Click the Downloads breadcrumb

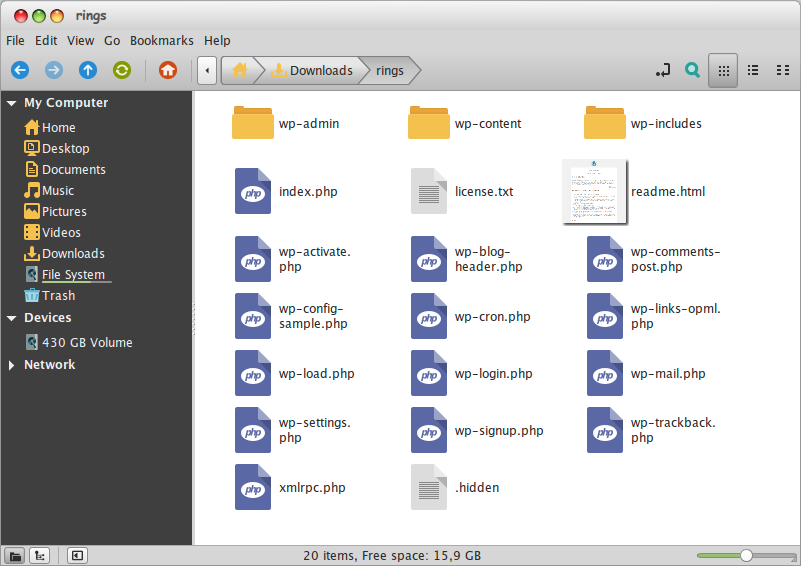coord(312,70)
